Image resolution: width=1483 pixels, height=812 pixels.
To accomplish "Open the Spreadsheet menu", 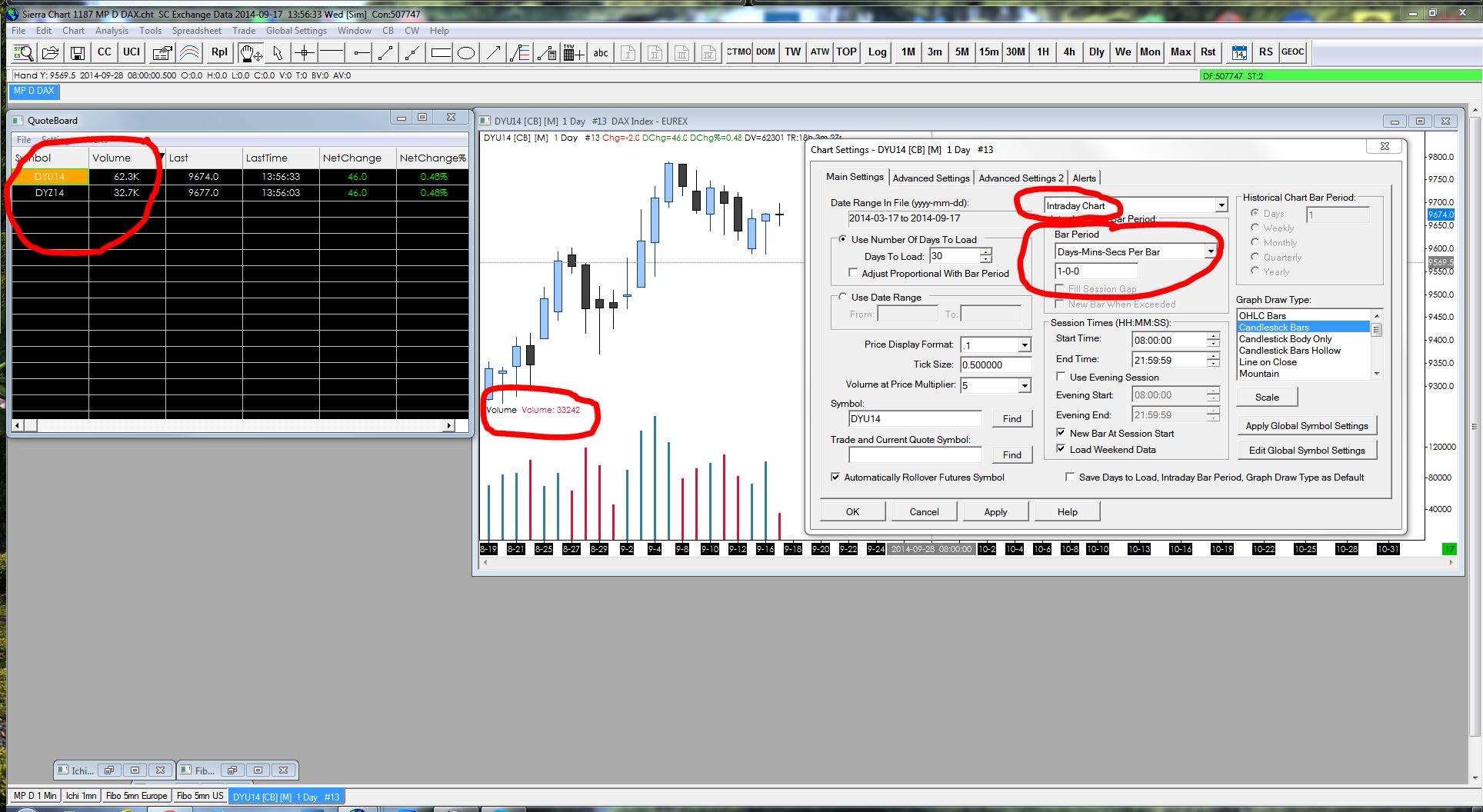I will coord(196,31).
